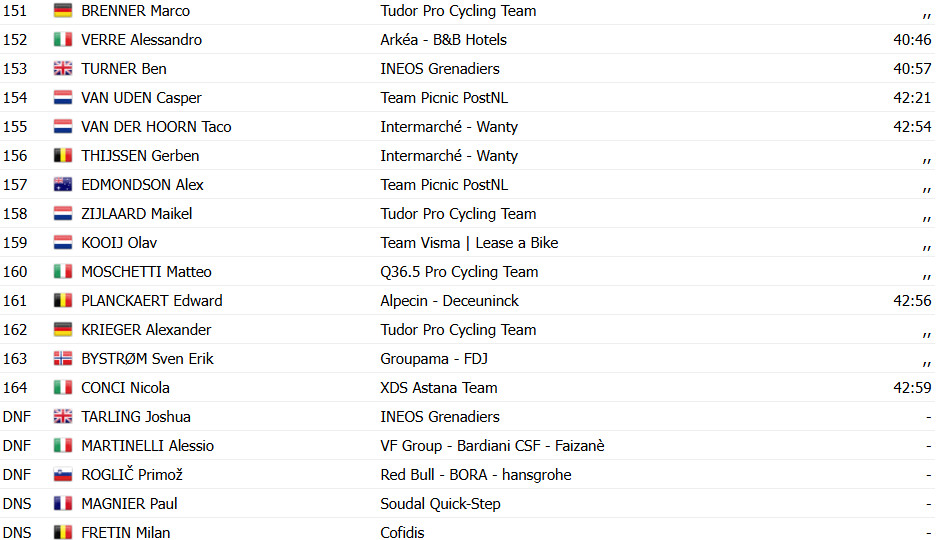
Task: Open rider VAN UDEN Casper
Action: click(x=141, y=97)
